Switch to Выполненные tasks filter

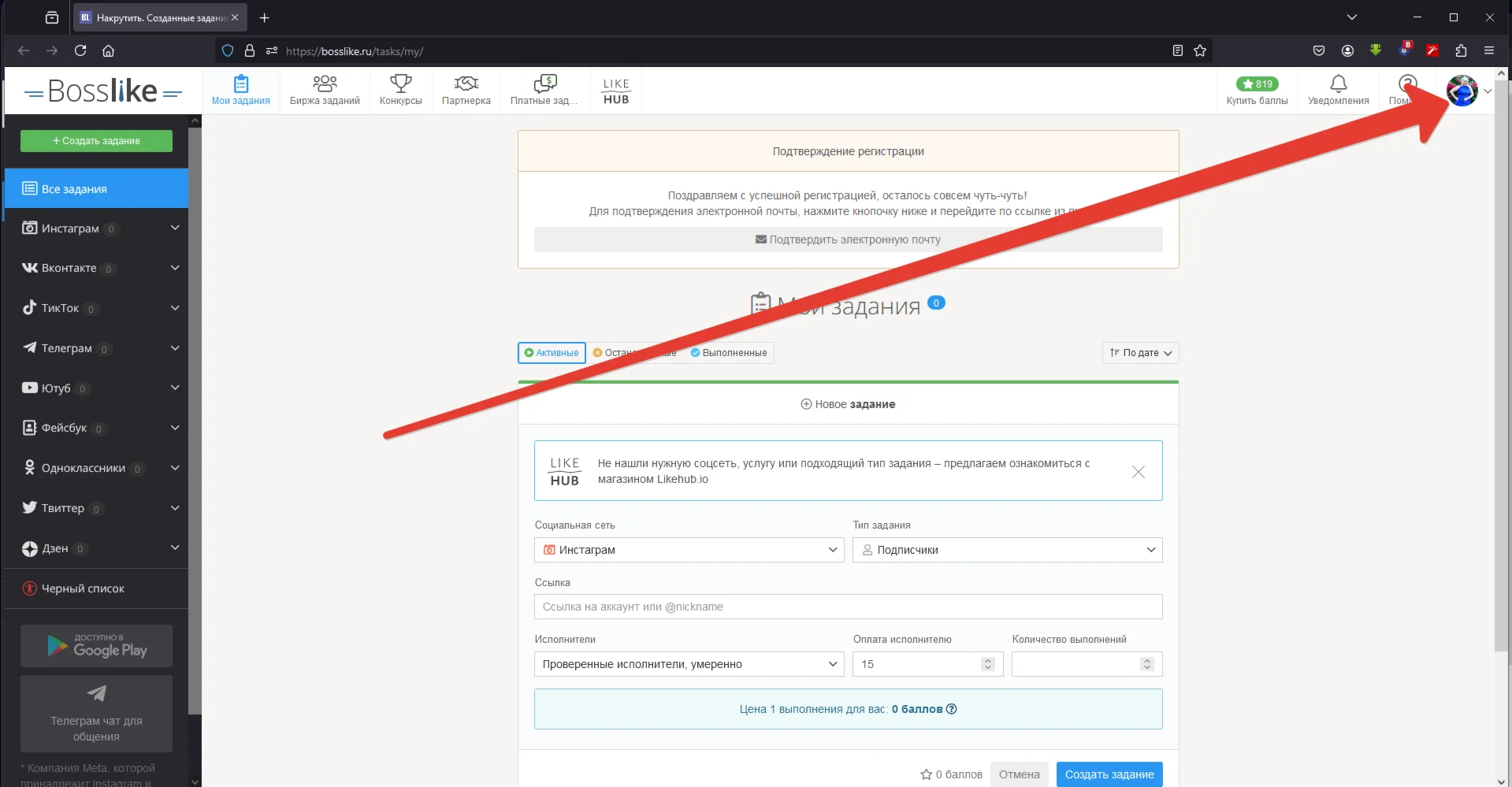729,353
